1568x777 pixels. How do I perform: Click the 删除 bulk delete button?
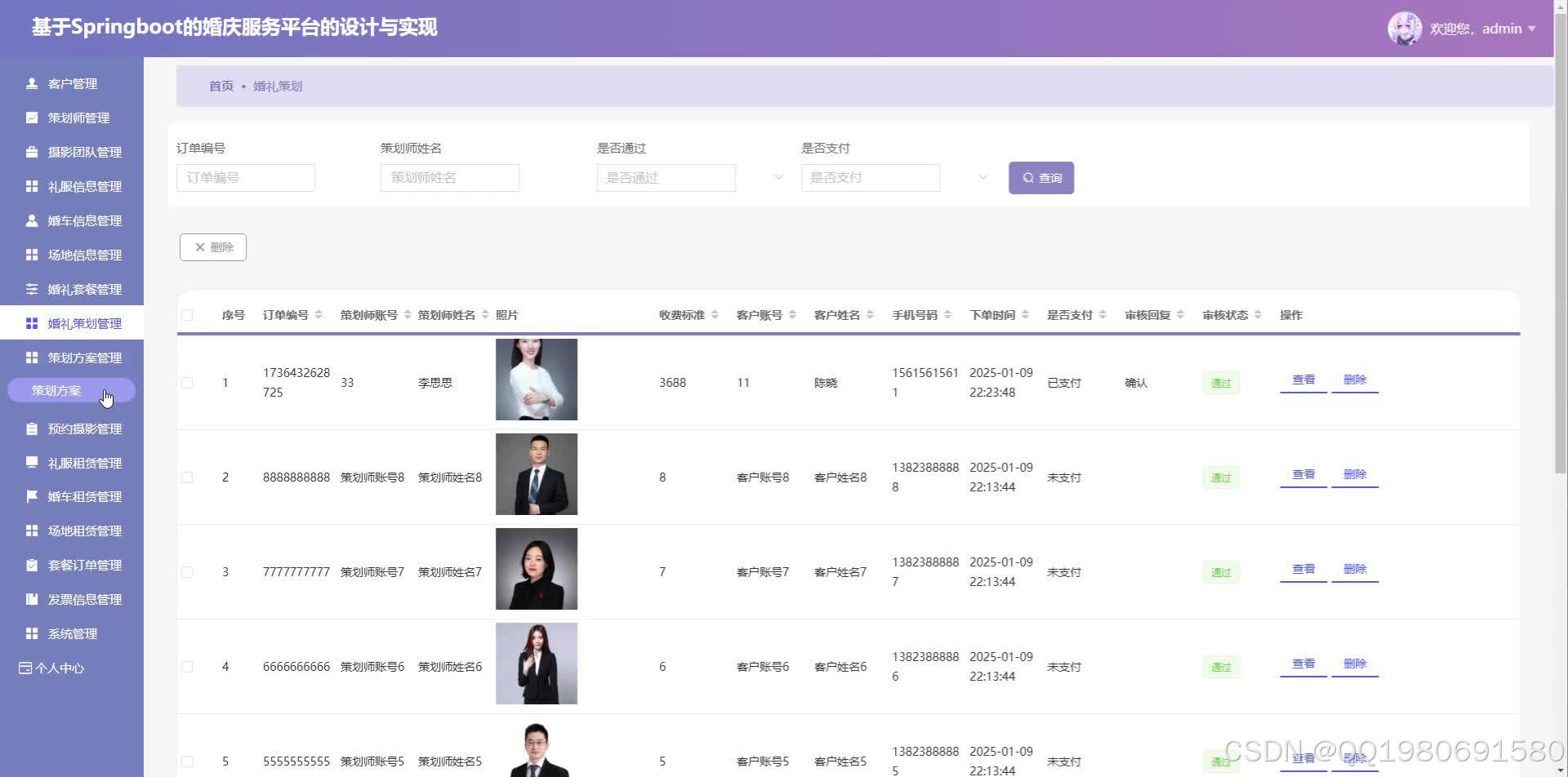[x=212, y=246]
